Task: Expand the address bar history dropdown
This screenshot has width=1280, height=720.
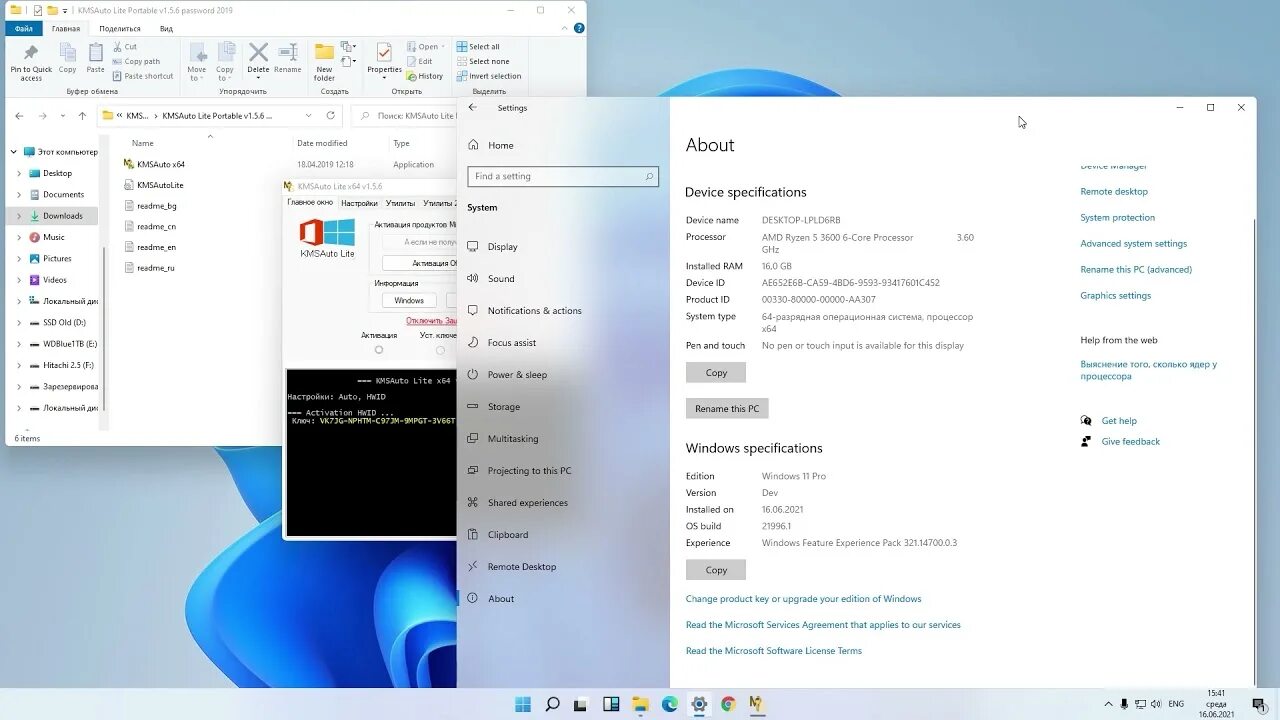Action: (x=308, y=116)
